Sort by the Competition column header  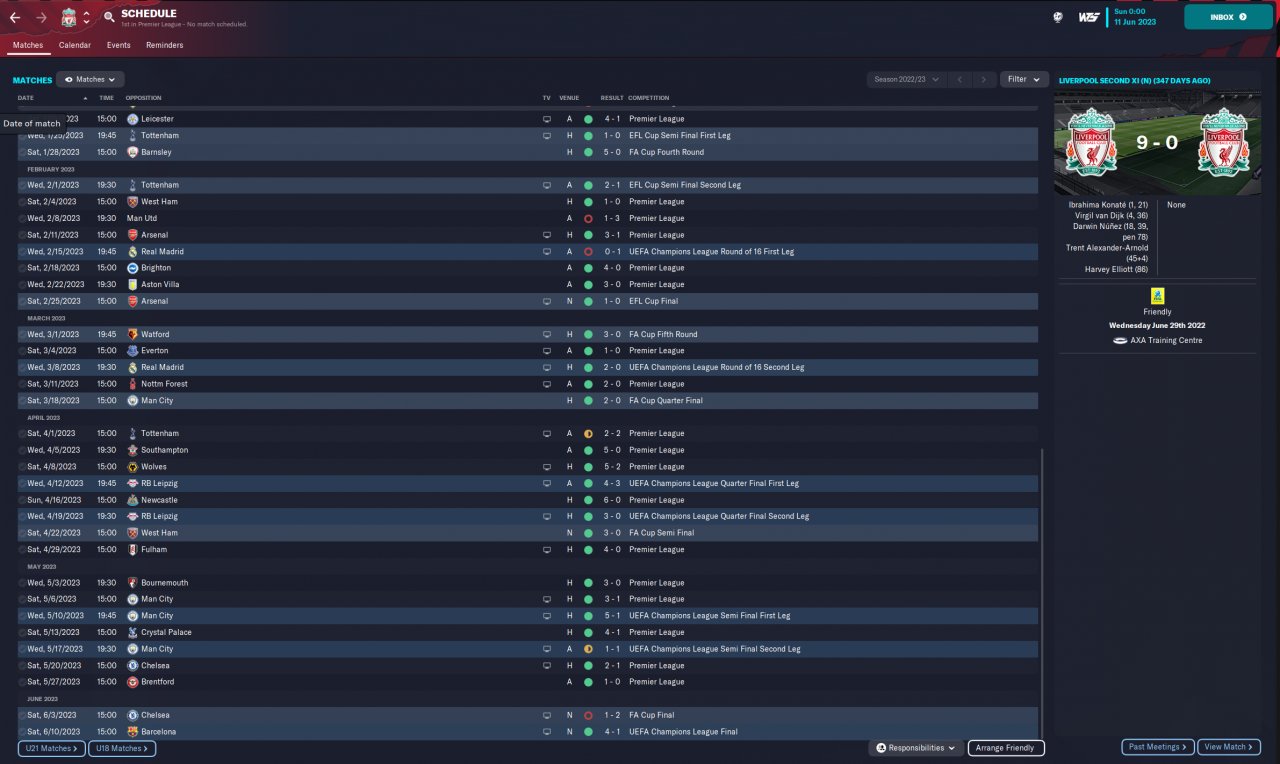pyautogui.click(x=649, y=98)
